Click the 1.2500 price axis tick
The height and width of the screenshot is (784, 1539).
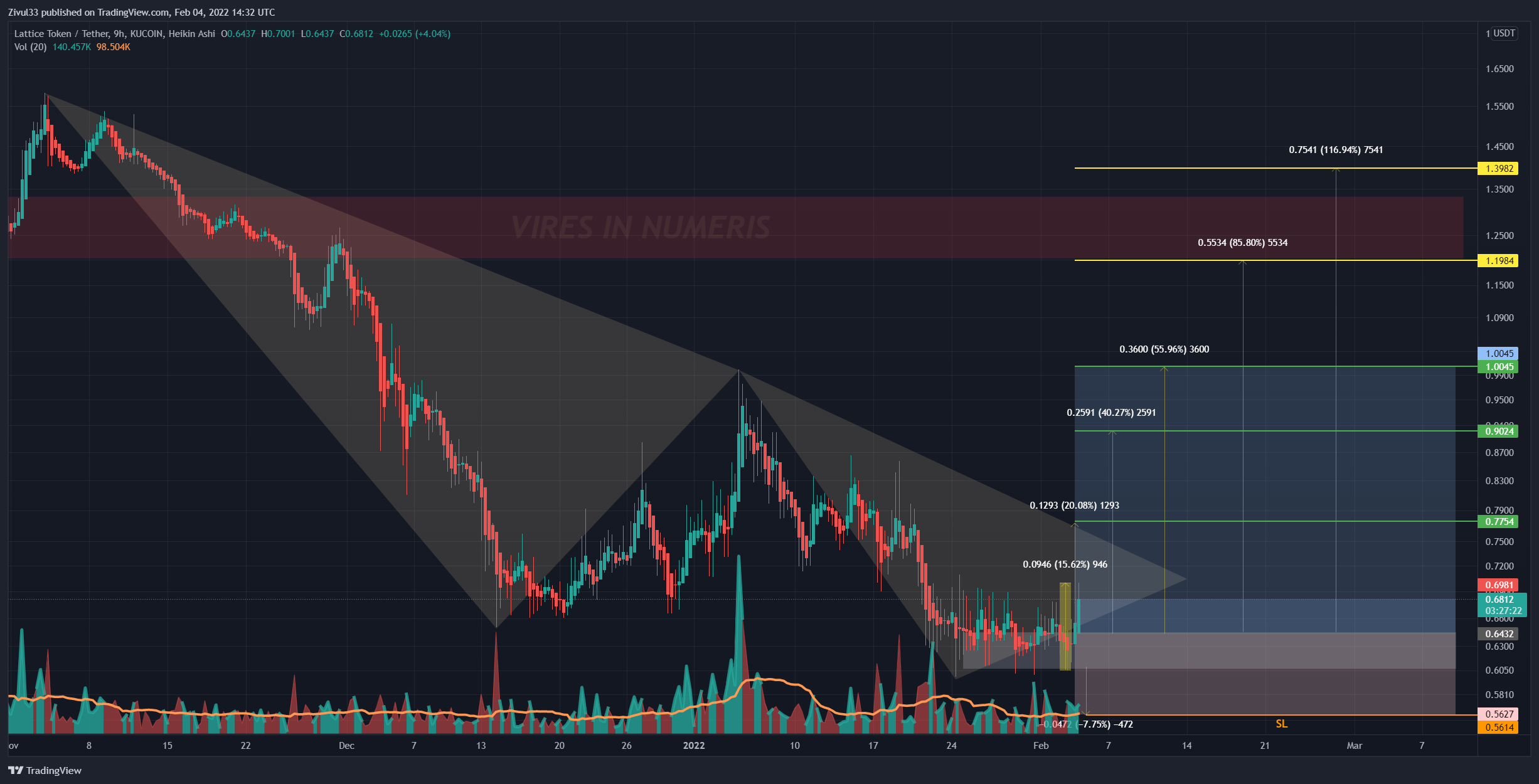(1499, 236)
